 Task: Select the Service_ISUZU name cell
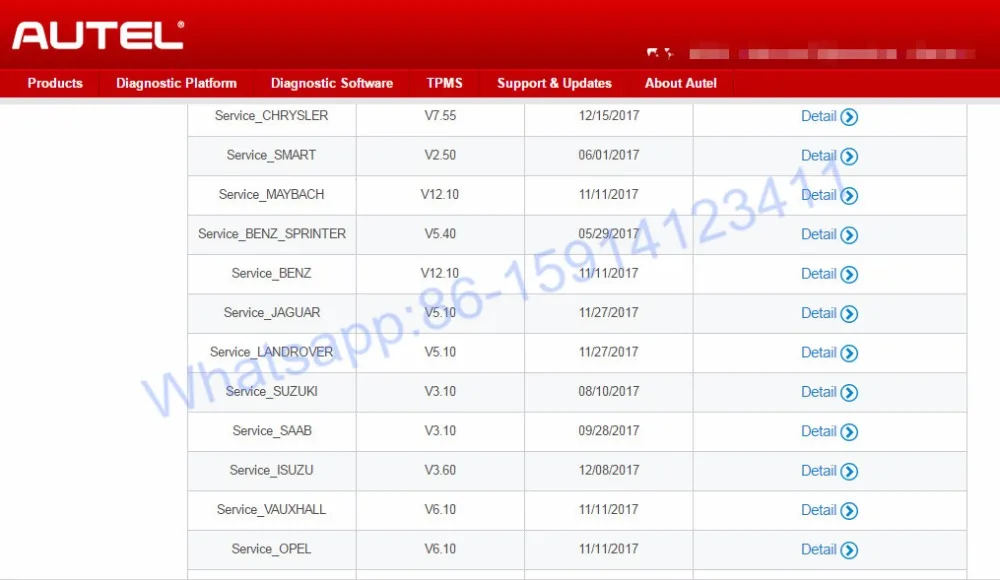tap(272, 471)
